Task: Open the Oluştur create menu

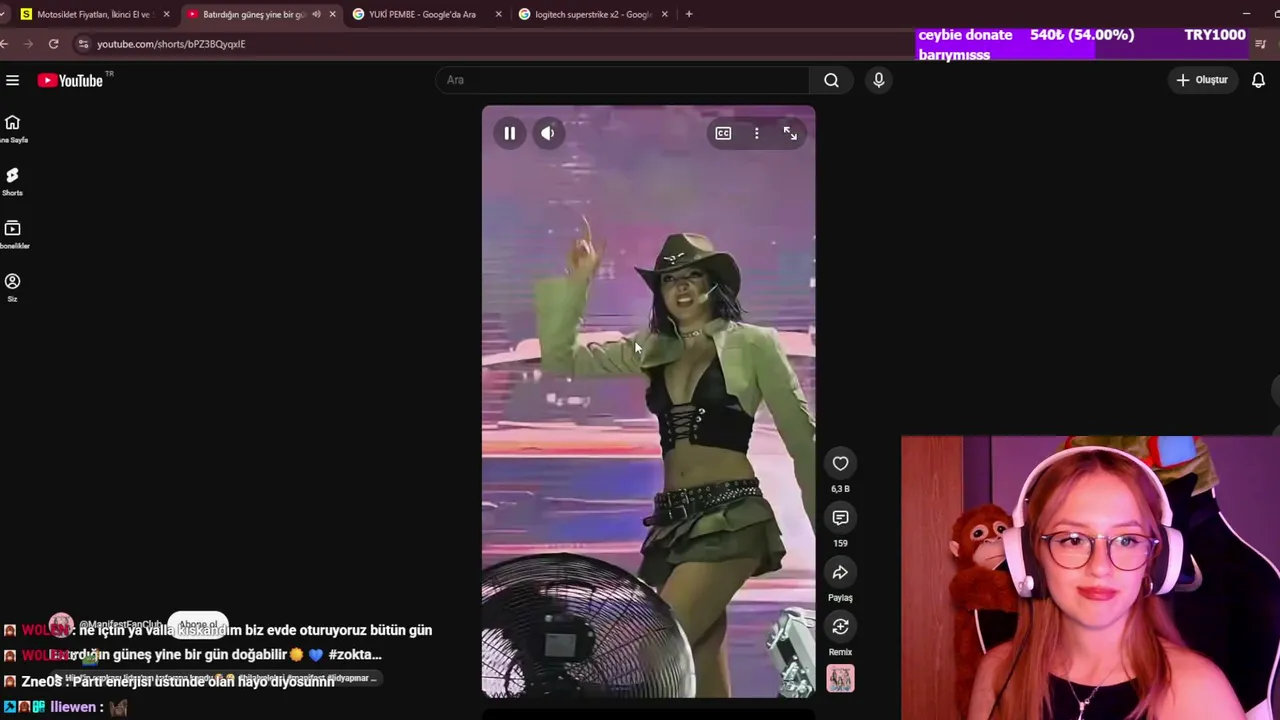Action: [x=1203, y=80]
